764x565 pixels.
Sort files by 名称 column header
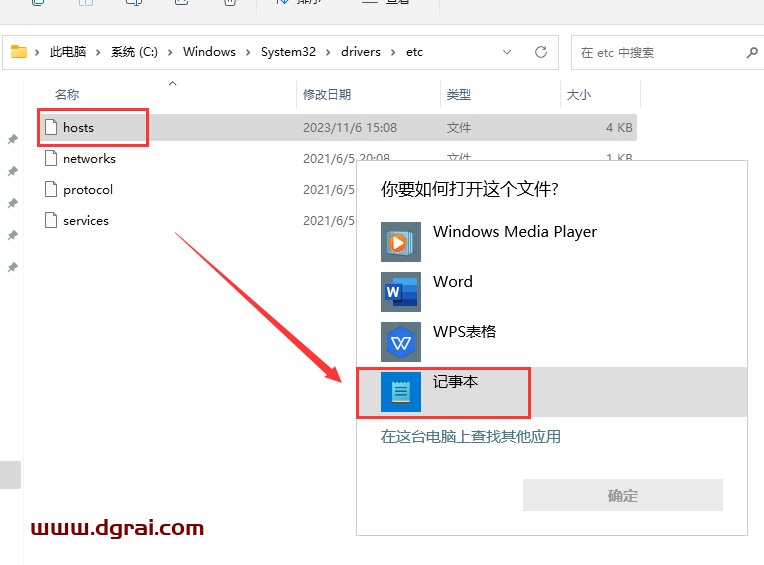(67, 95)
